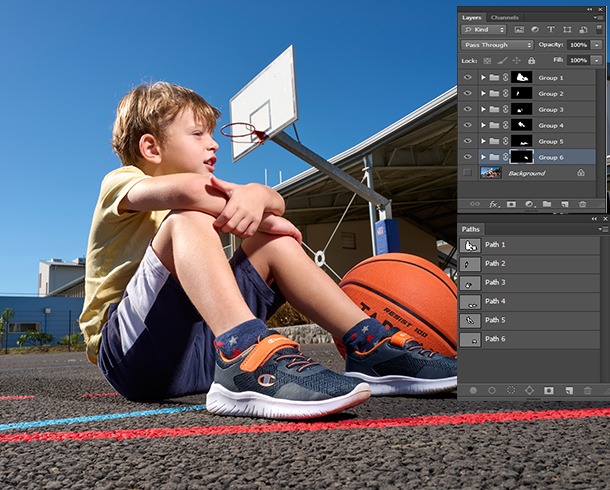610x490 pixels.
Task: Make work path from selection
Action: tap(529, 390)
